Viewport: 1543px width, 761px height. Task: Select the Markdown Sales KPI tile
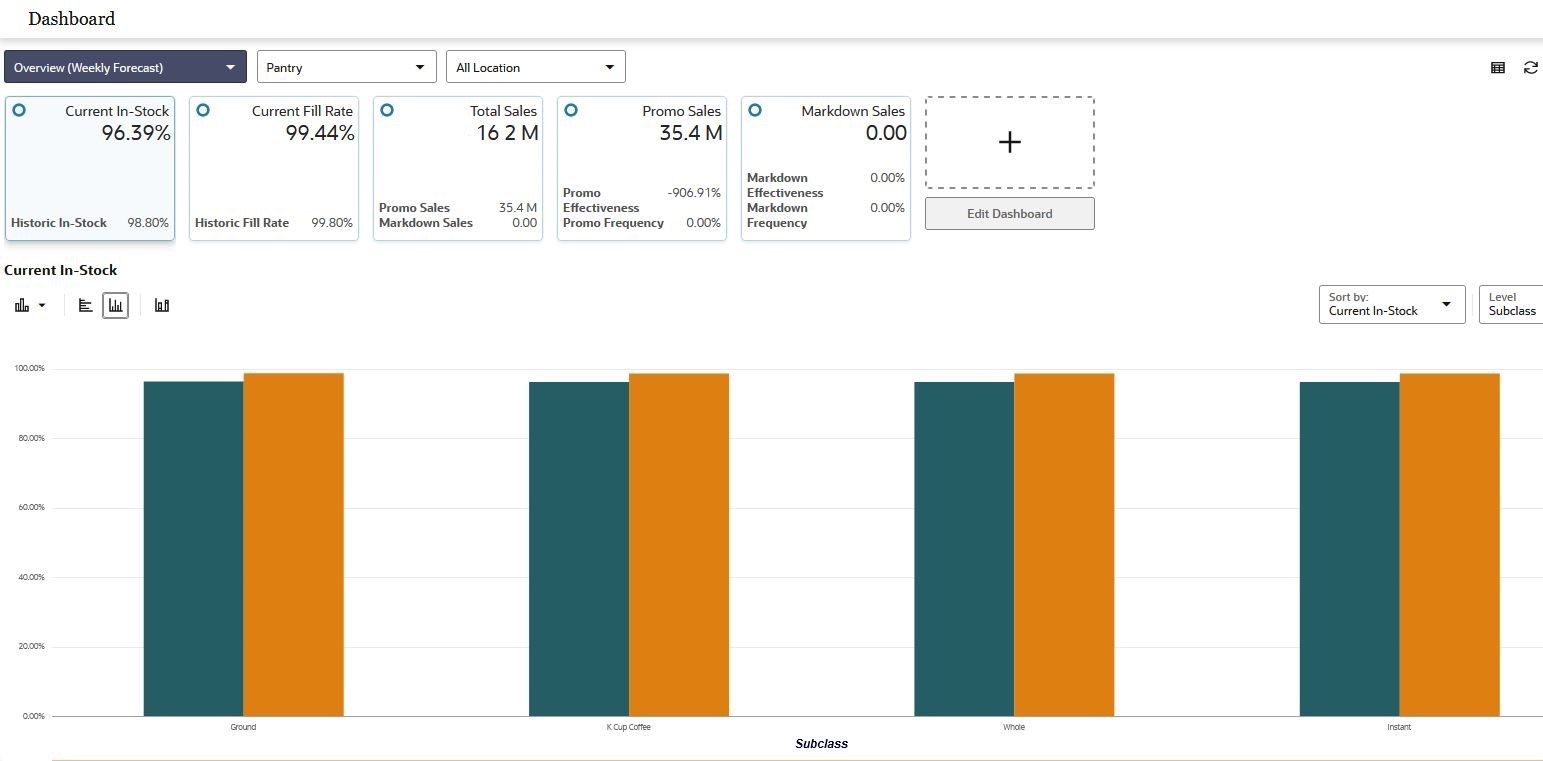coord(825,168)
